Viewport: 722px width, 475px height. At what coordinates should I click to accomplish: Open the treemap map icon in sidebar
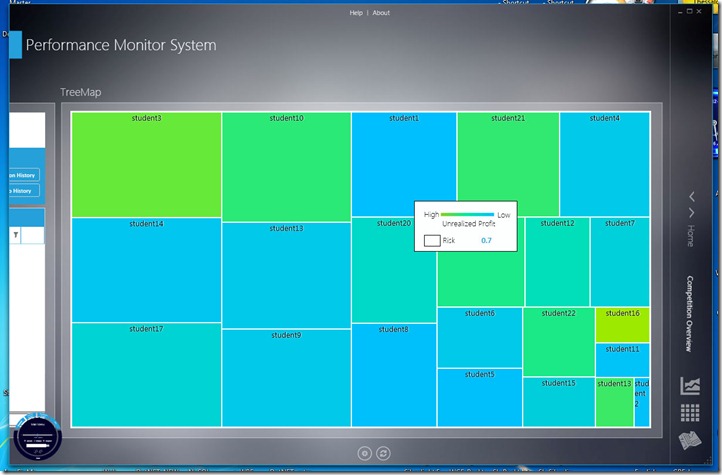[690, 440]
